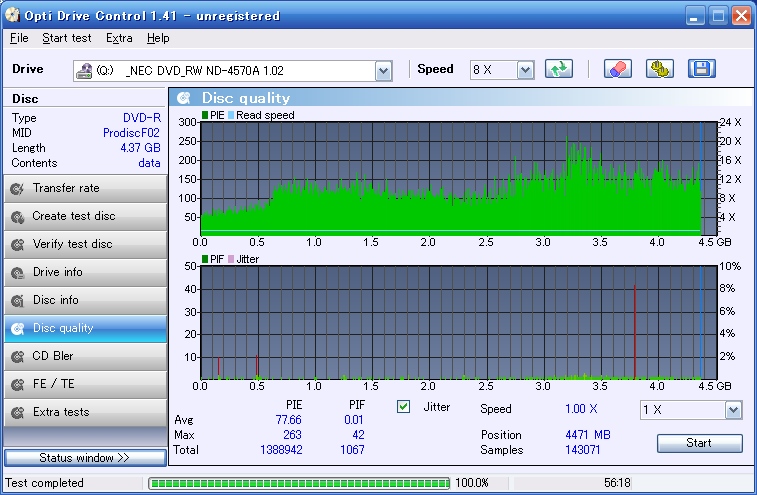This screenshot has width=757, height=495.
Task: Click the FE / TE icon
Action: [x=17, y=385]
